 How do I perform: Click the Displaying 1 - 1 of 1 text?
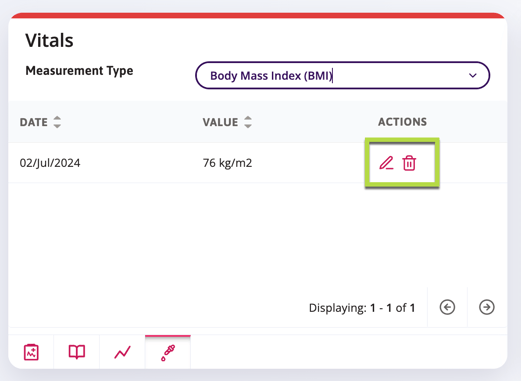pos(362,308)
